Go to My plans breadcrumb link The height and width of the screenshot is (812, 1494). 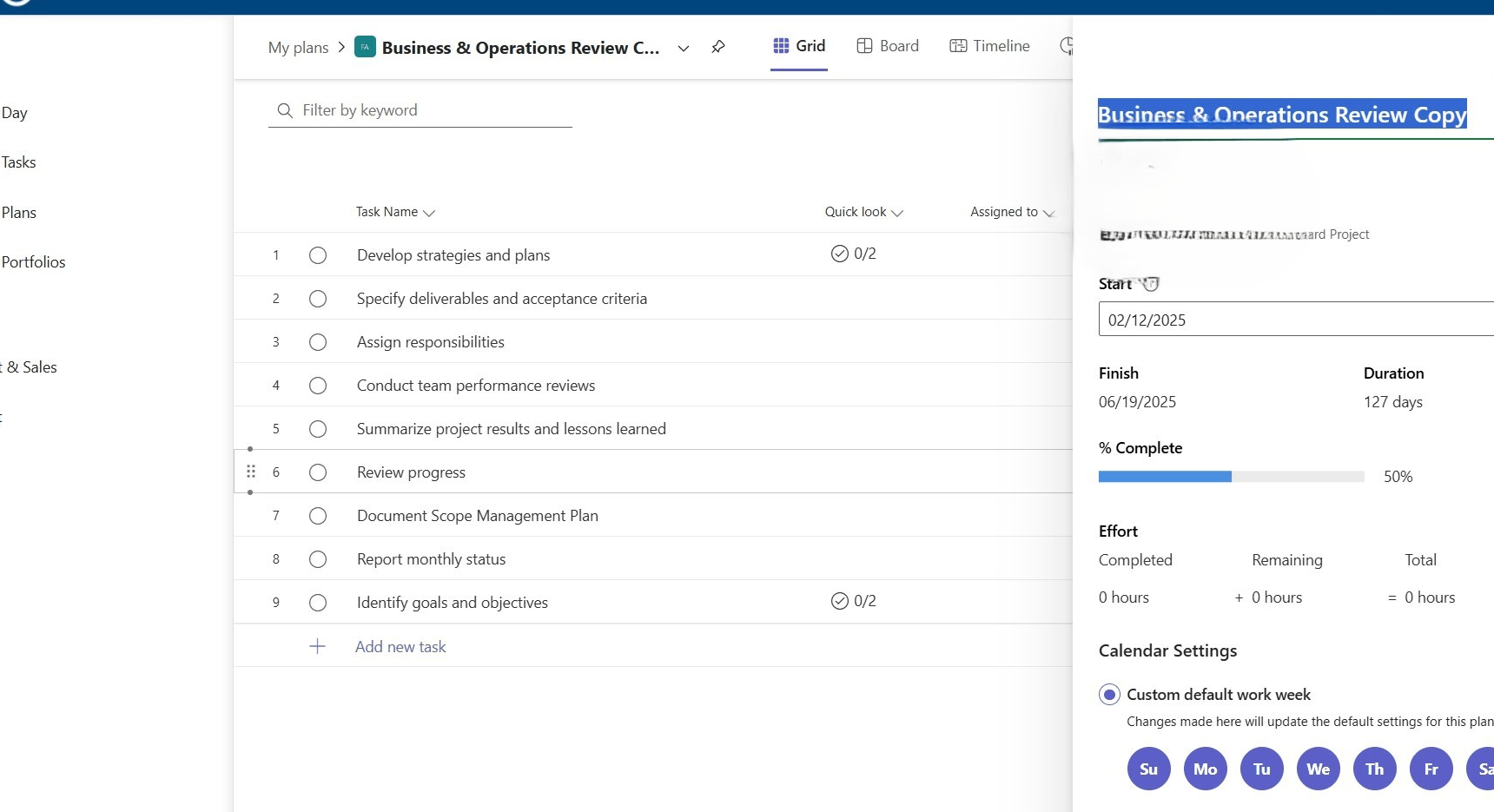pos(298,48)
